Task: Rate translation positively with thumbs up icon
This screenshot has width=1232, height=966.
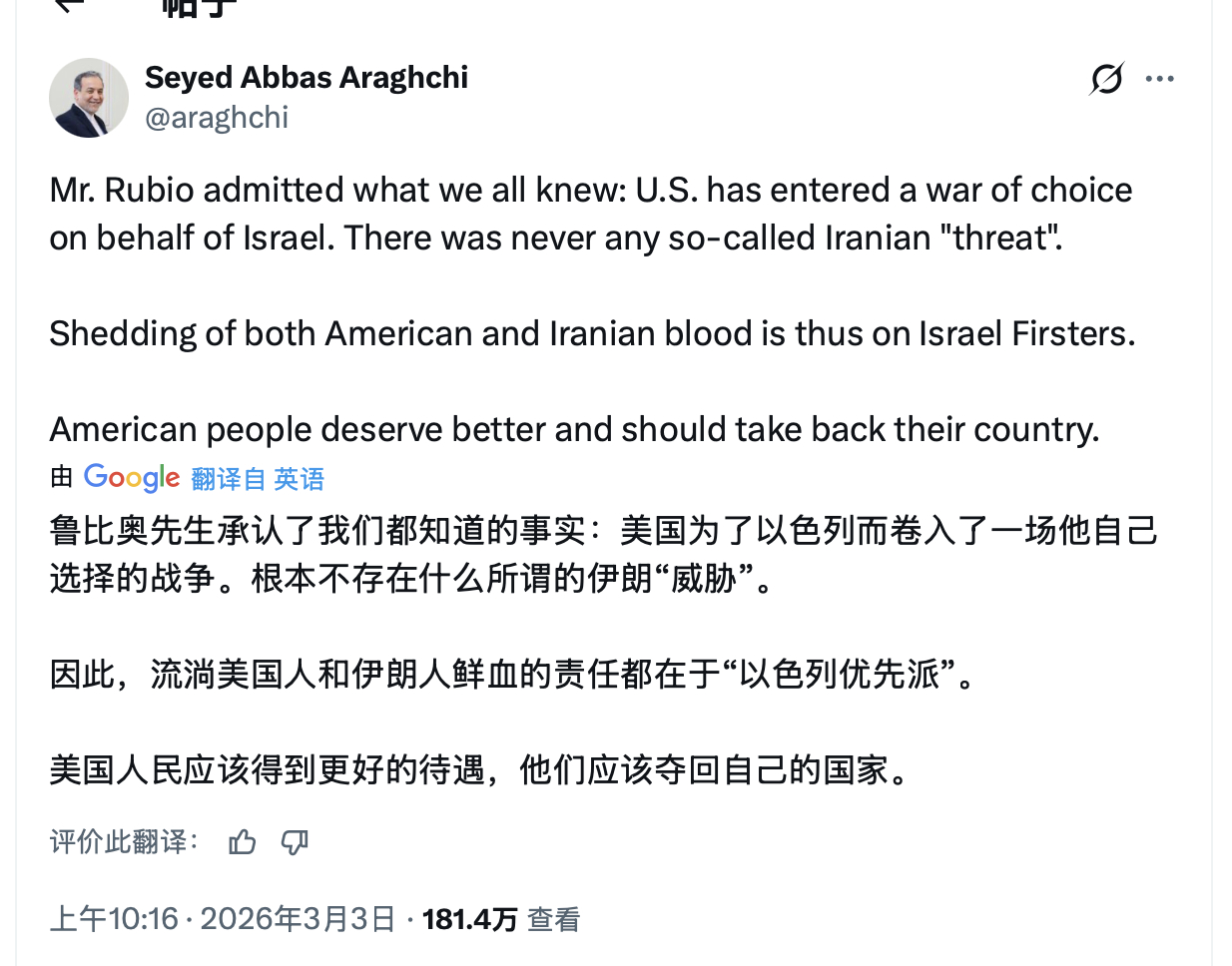Action: 242,841
